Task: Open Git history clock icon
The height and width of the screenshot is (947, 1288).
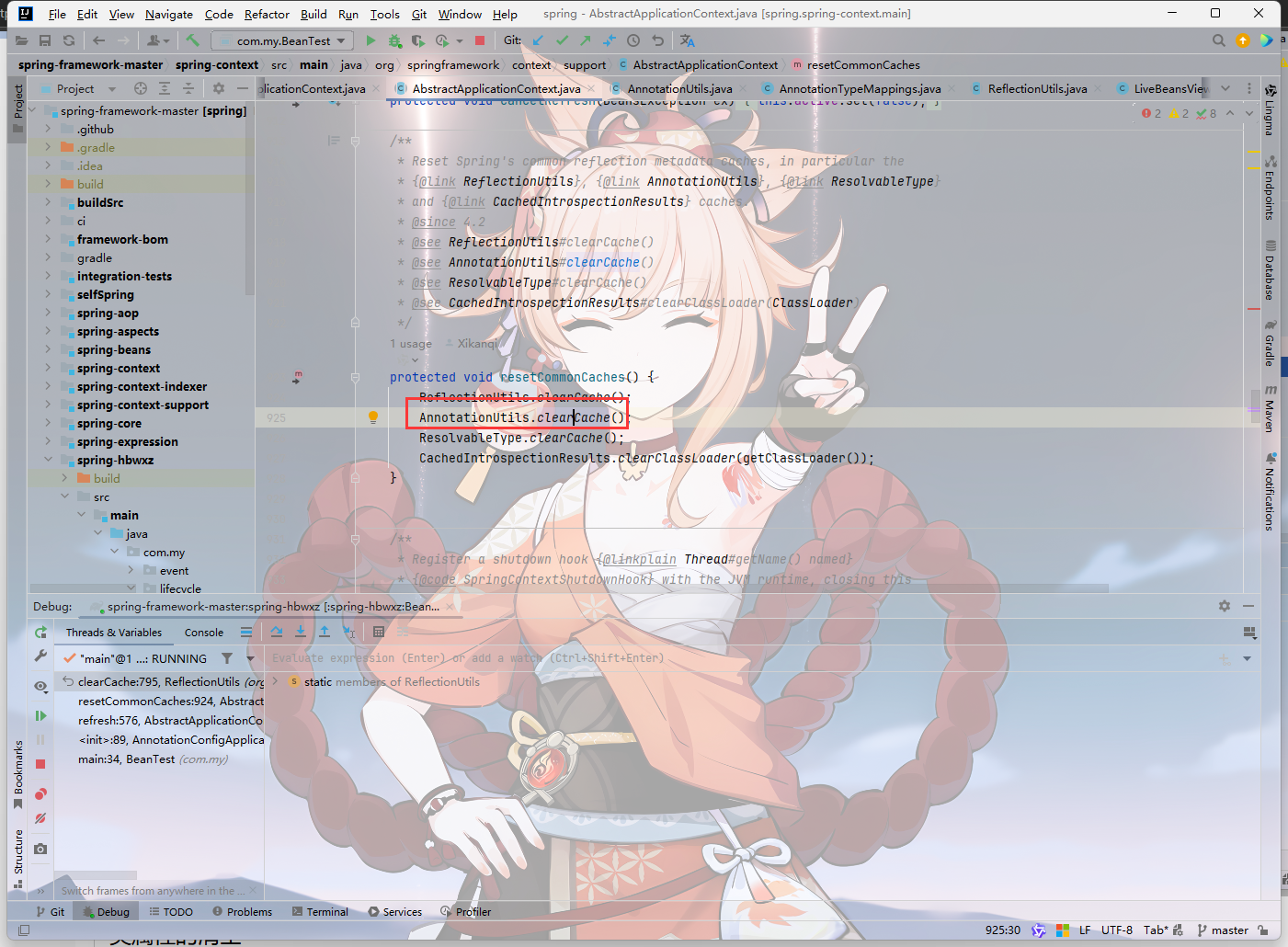Action: tap(633, 40)
